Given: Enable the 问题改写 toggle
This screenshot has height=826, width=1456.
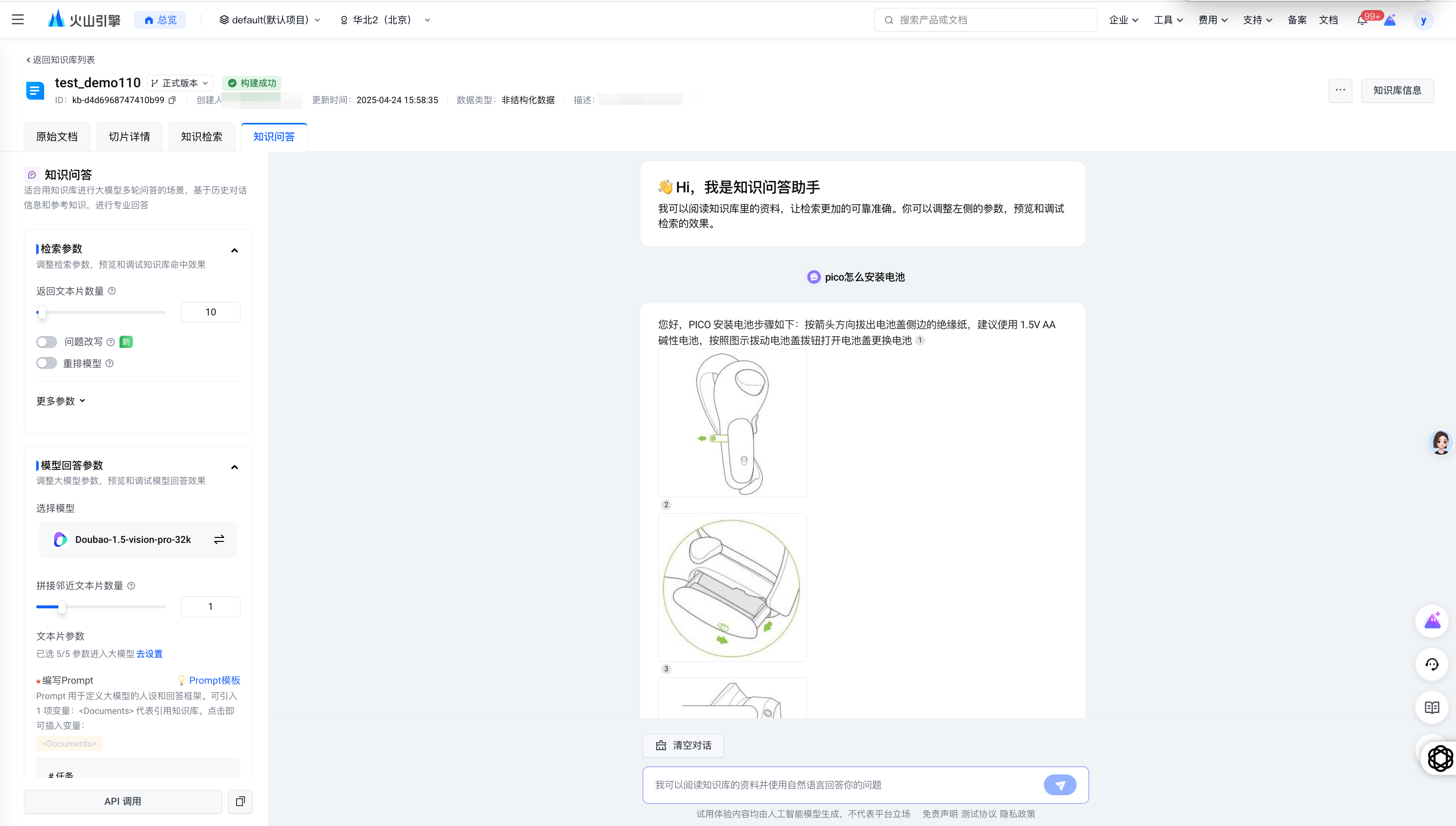Looking at the screenshot, I should pyautogui.click(x=47, y=342).
